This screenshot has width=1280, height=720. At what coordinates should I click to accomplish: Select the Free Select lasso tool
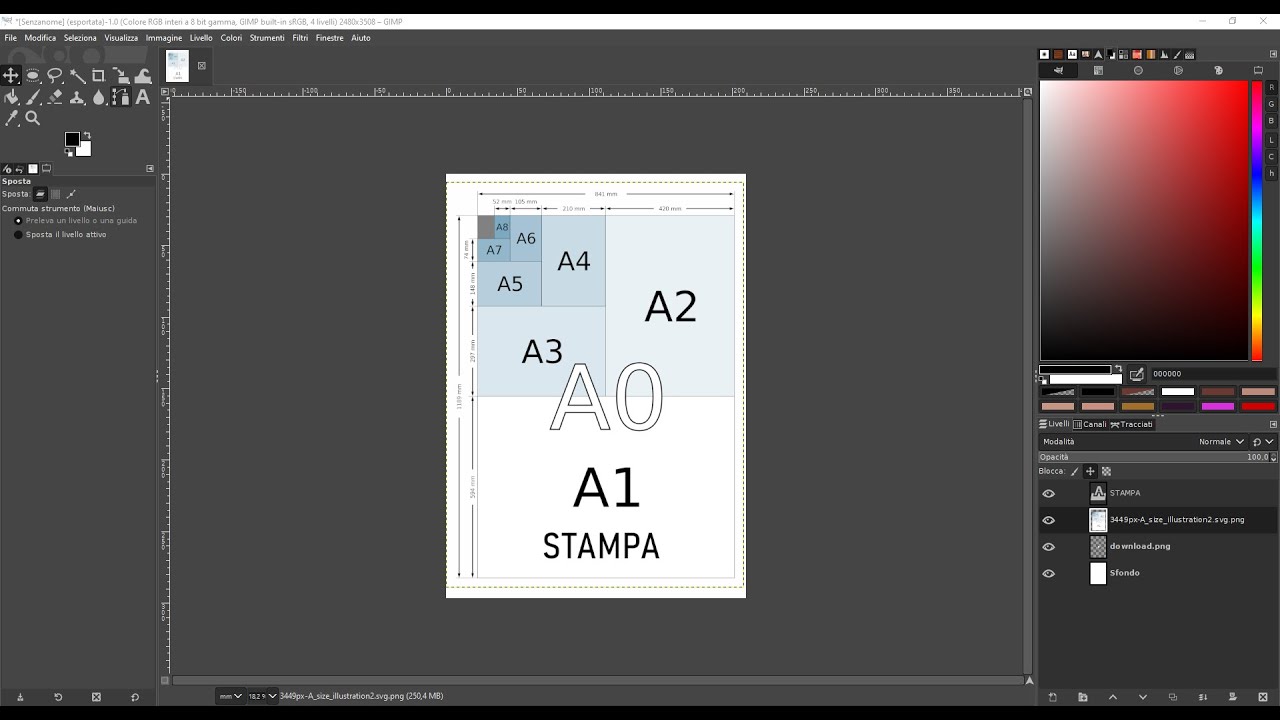coord(55,76)
